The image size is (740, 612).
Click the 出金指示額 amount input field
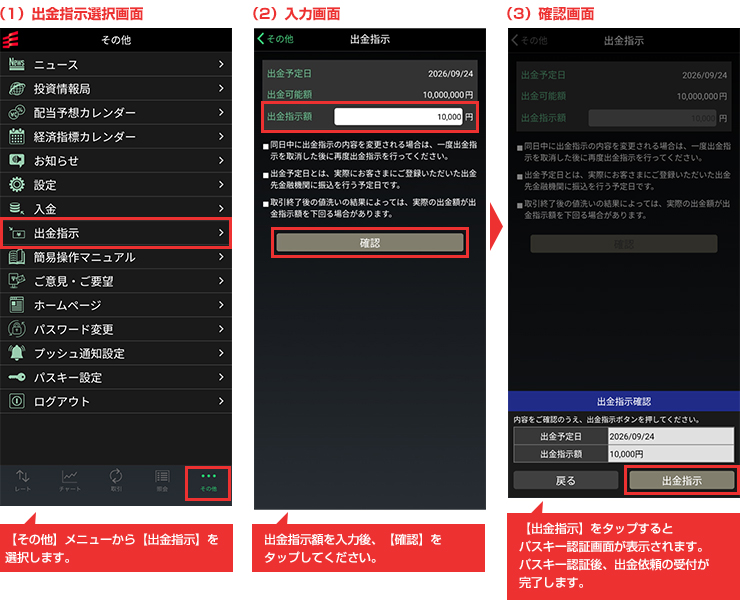coord(398,117)
